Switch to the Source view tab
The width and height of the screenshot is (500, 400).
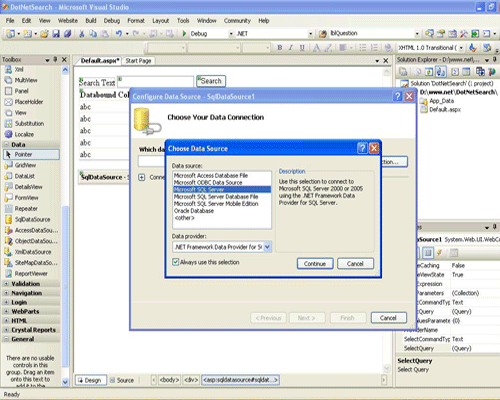click(x=122, y=380)
